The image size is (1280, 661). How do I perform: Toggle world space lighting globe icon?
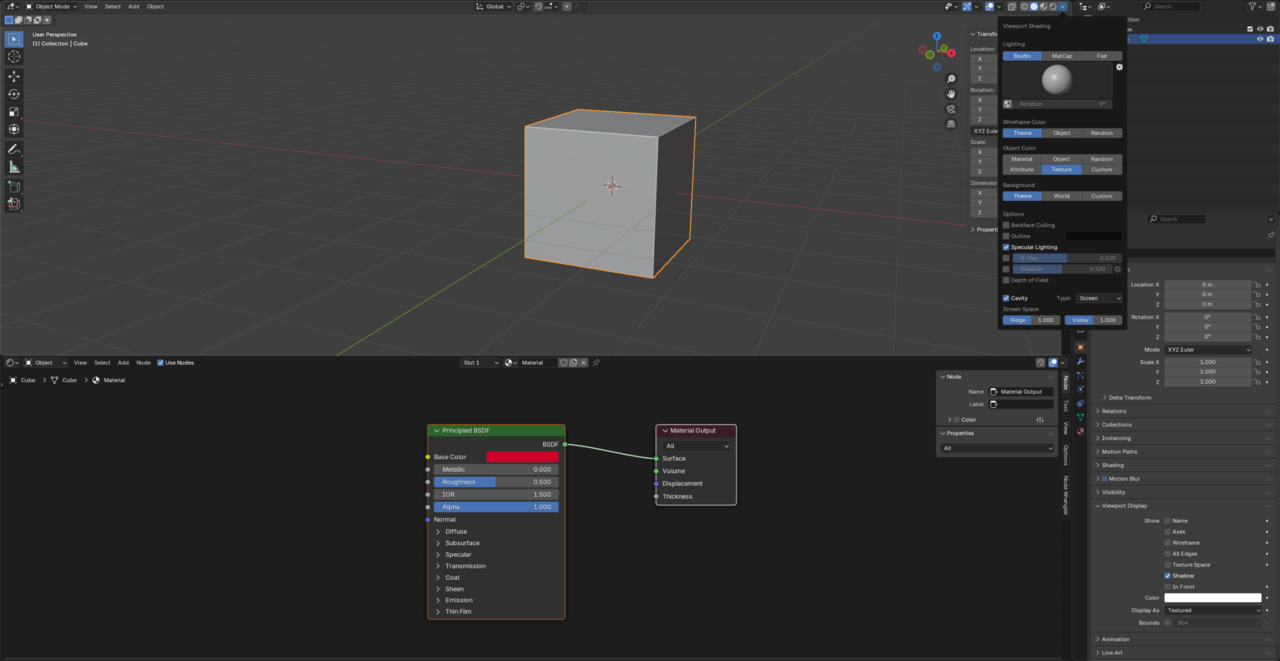1008,104
